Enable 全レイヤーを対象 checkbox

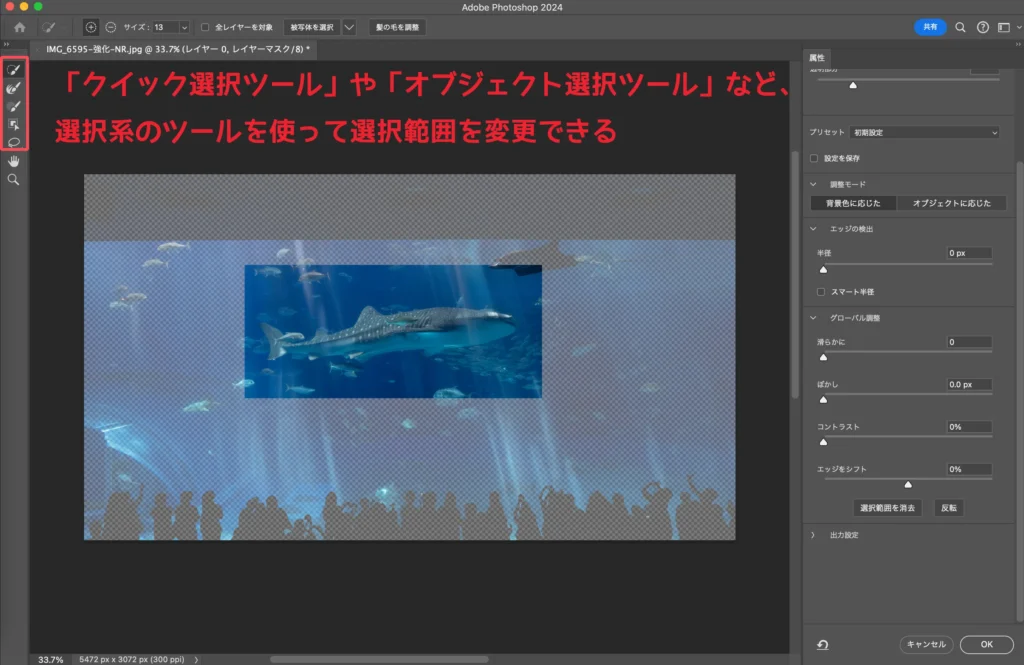[x=206, y=27]
